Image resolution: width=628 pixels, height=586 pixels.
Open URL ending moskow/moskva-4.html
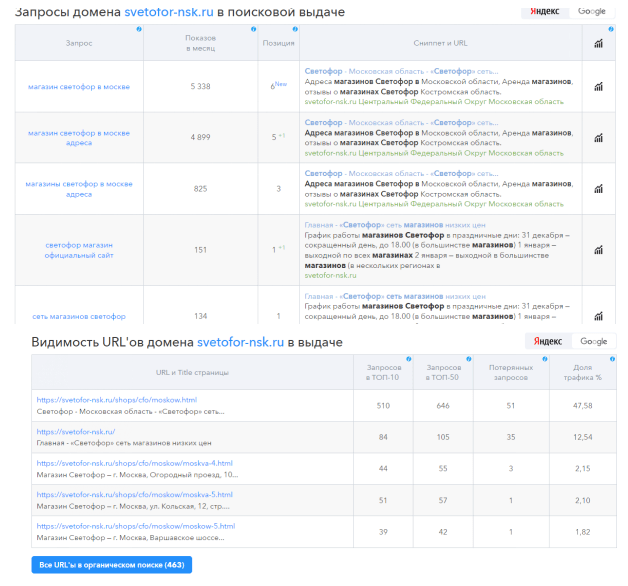pos(135,463)
